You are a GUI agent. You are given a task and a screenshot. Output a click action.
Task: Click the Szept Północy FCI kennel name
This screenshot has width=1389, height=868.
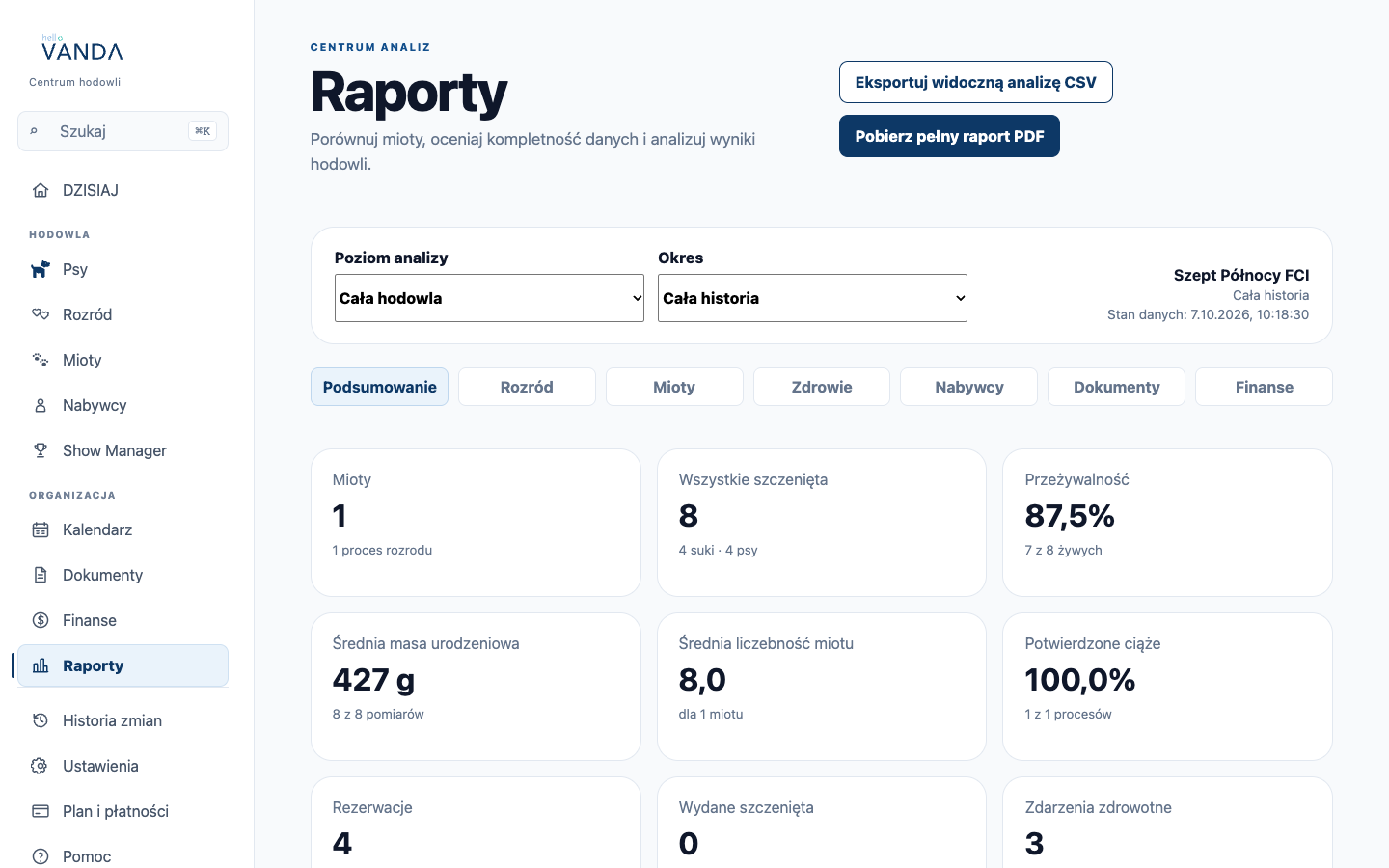click(x=1241, y=275)
